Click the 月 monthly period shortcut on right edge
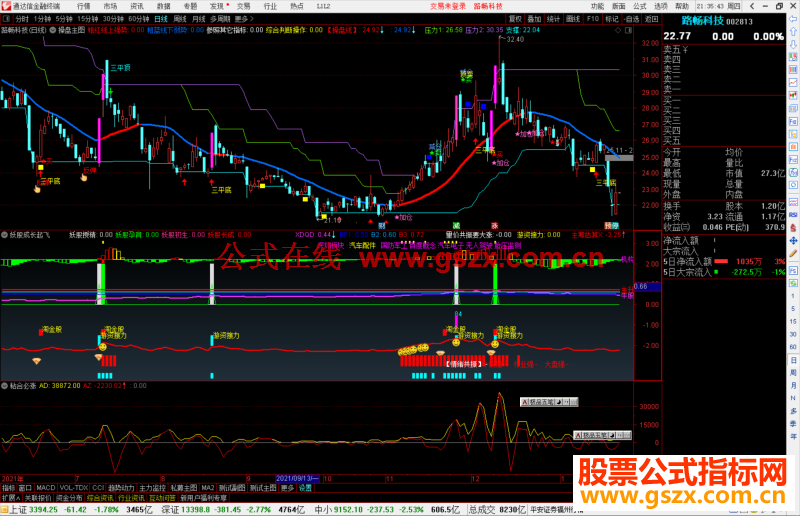The image size is (800, 516). point(793,385)
